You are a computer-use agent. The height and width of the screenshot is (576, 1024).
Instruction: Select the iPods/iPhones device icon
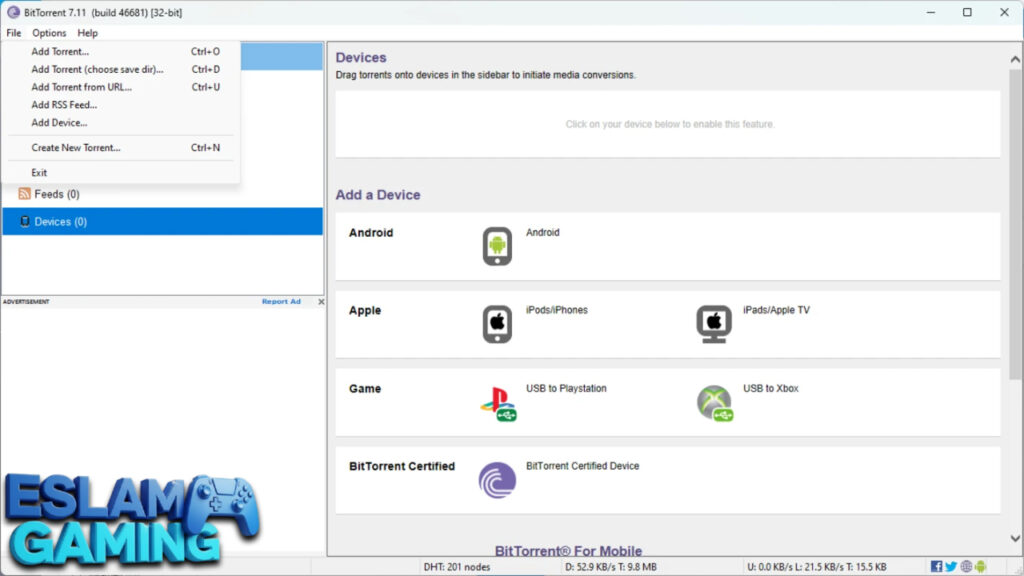click(497, 324)
